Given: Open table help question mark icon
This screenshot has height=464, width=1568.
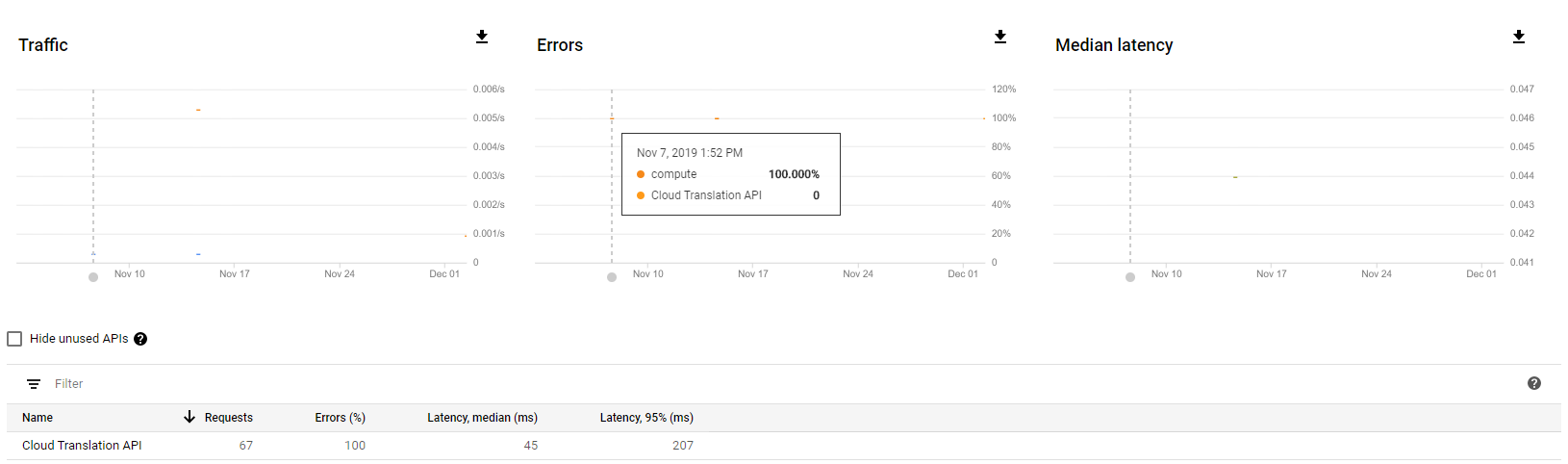Looking at the screenshot, I should pyautogui.click(x=1534, y=383).
